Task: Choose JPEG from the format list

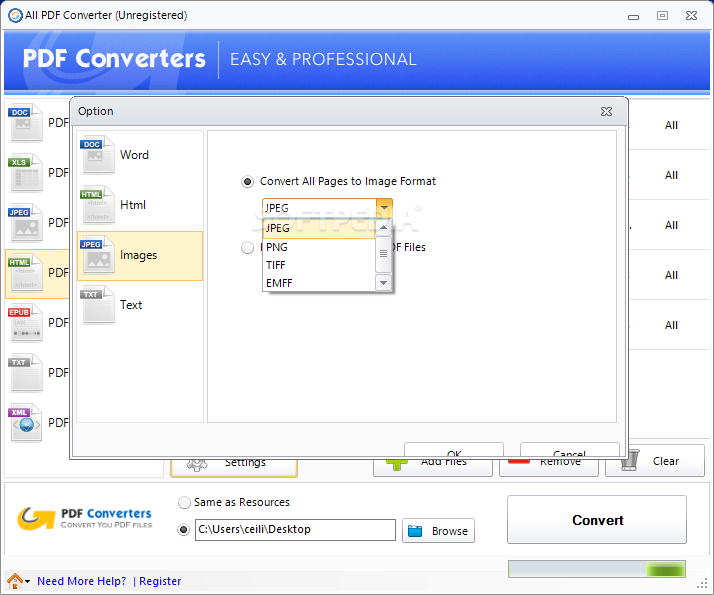Action: (x=319, y=228)
